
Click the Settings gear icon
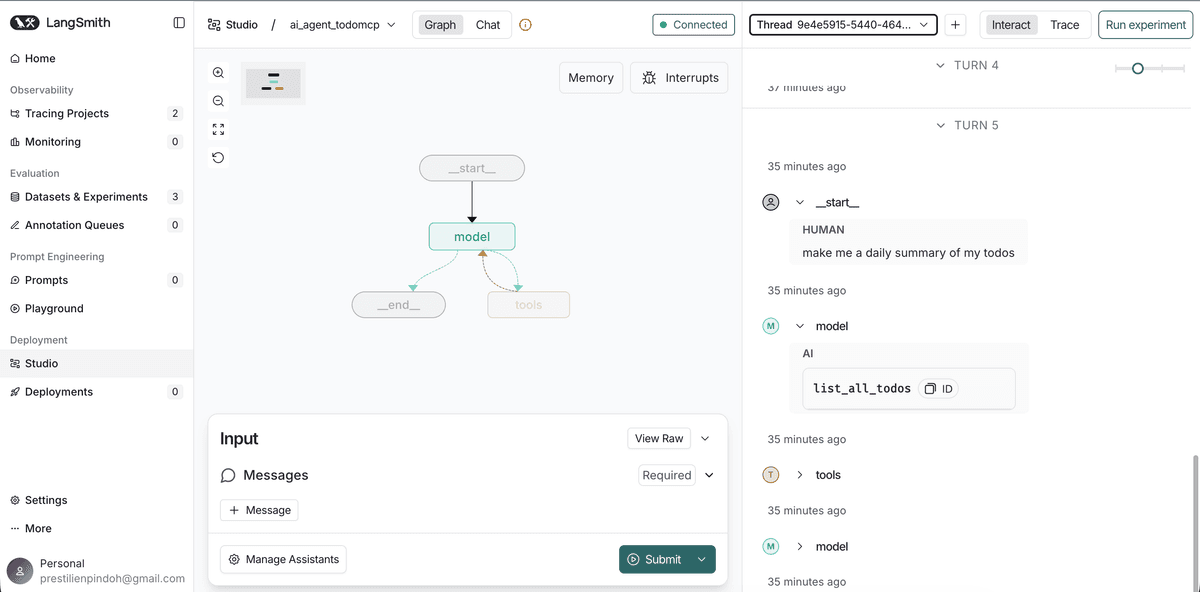(x=15, y=500)
